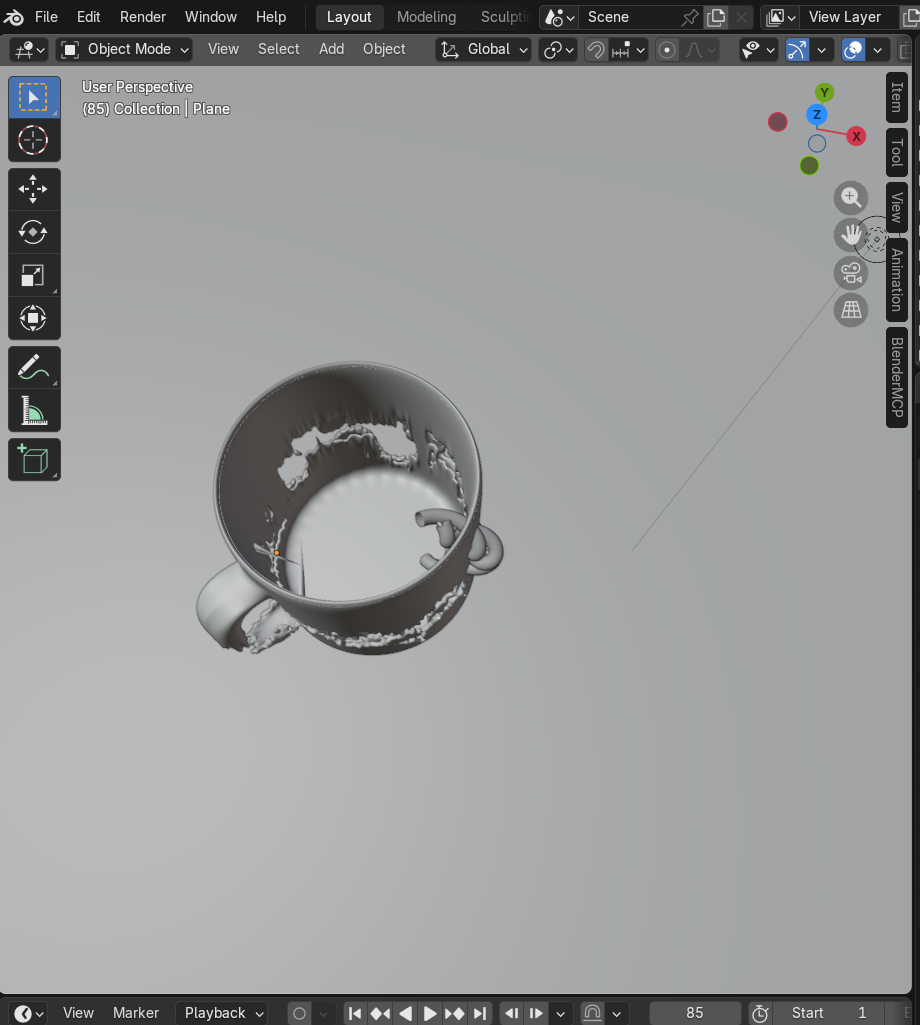Open the BlenderMCP sidebar panel

894,377
